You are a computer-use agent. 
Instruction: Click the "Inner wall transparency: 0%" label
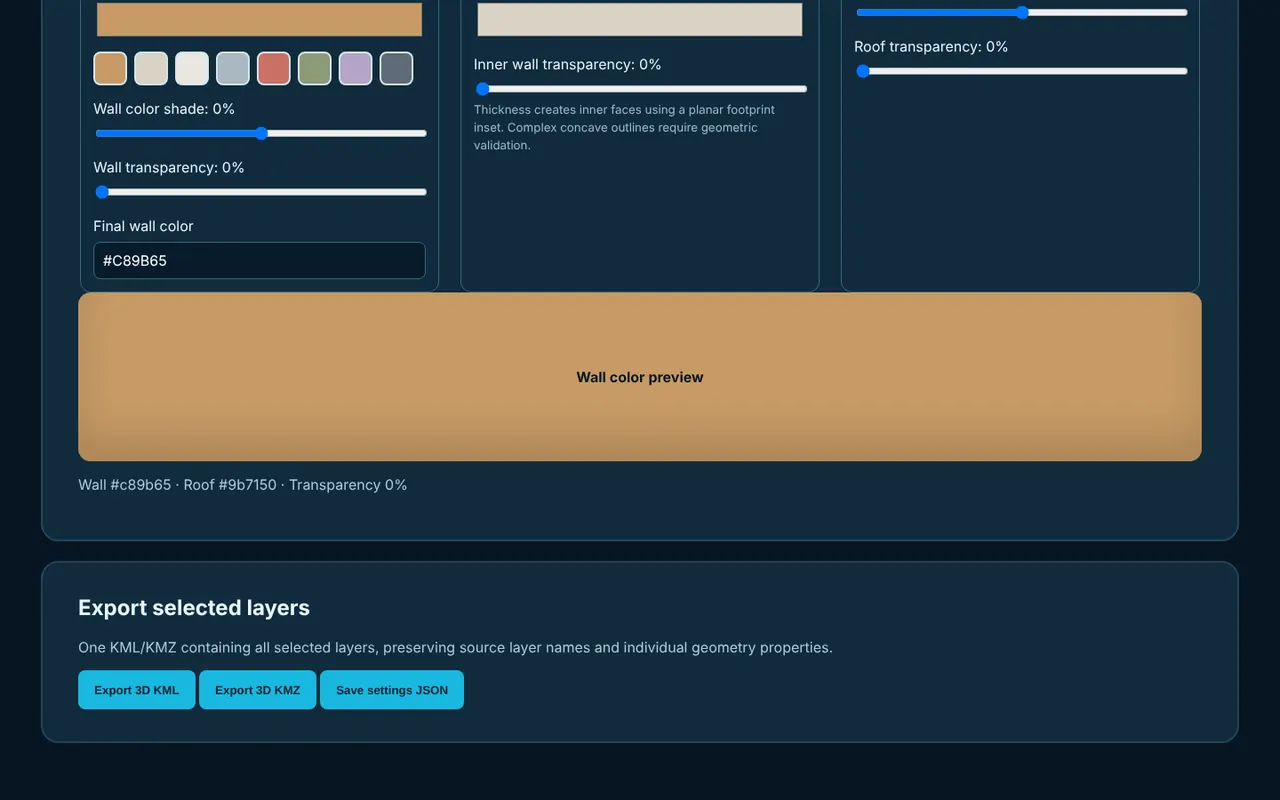tap(568, 65)
